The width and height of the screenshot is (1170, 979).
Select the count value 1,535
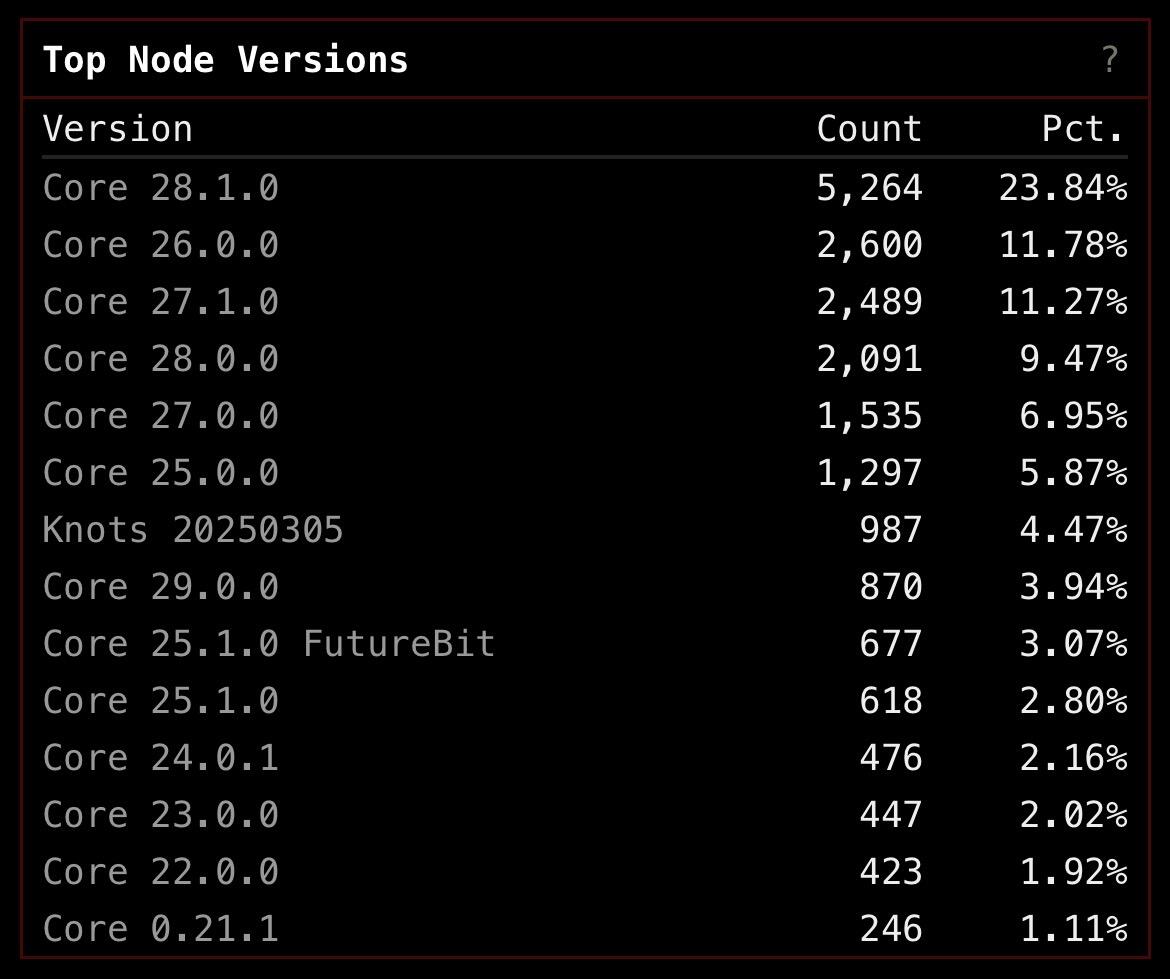(869, 416)
